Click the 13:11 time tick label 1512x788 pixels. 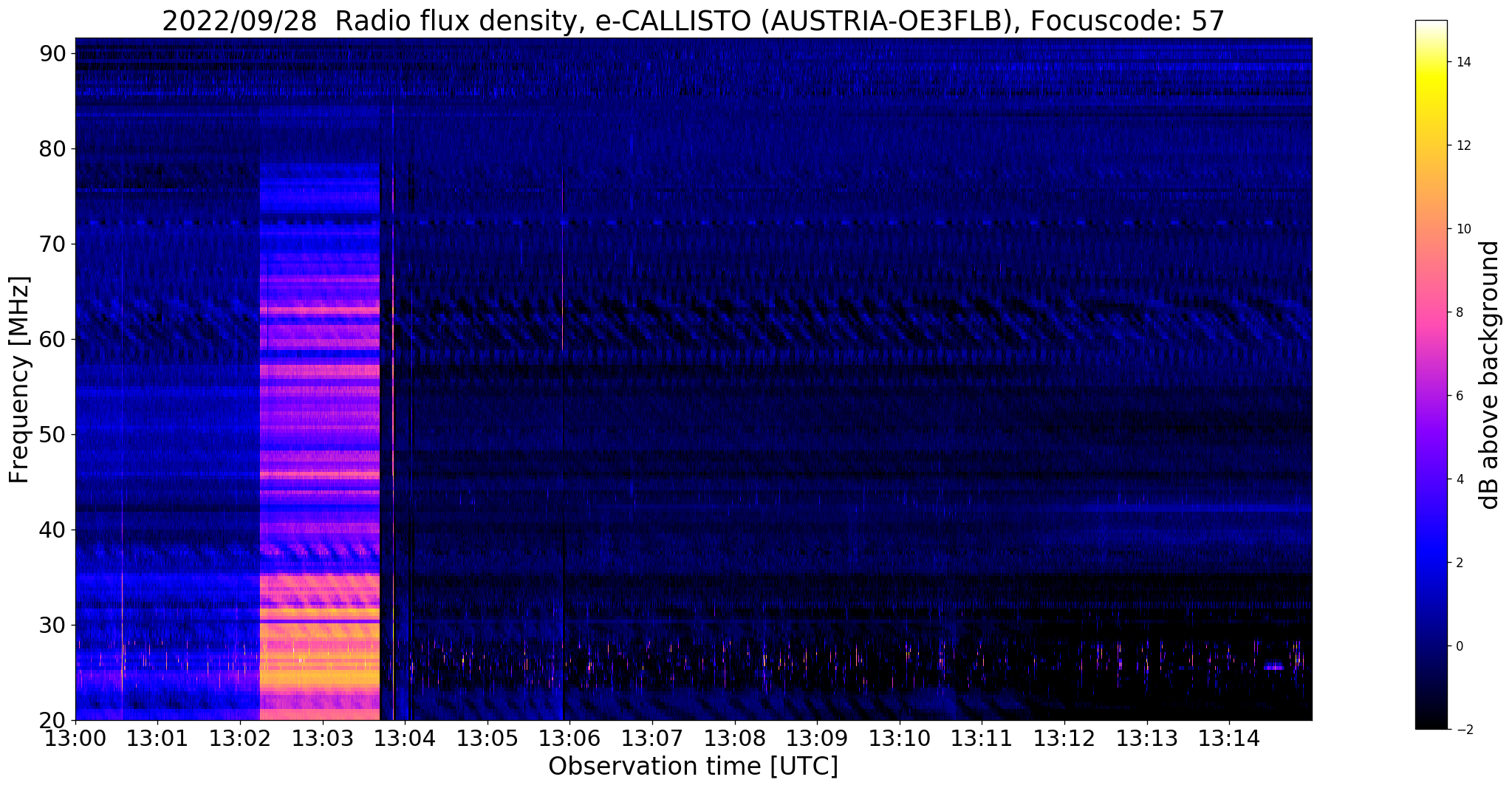click(x=982, y=737)
